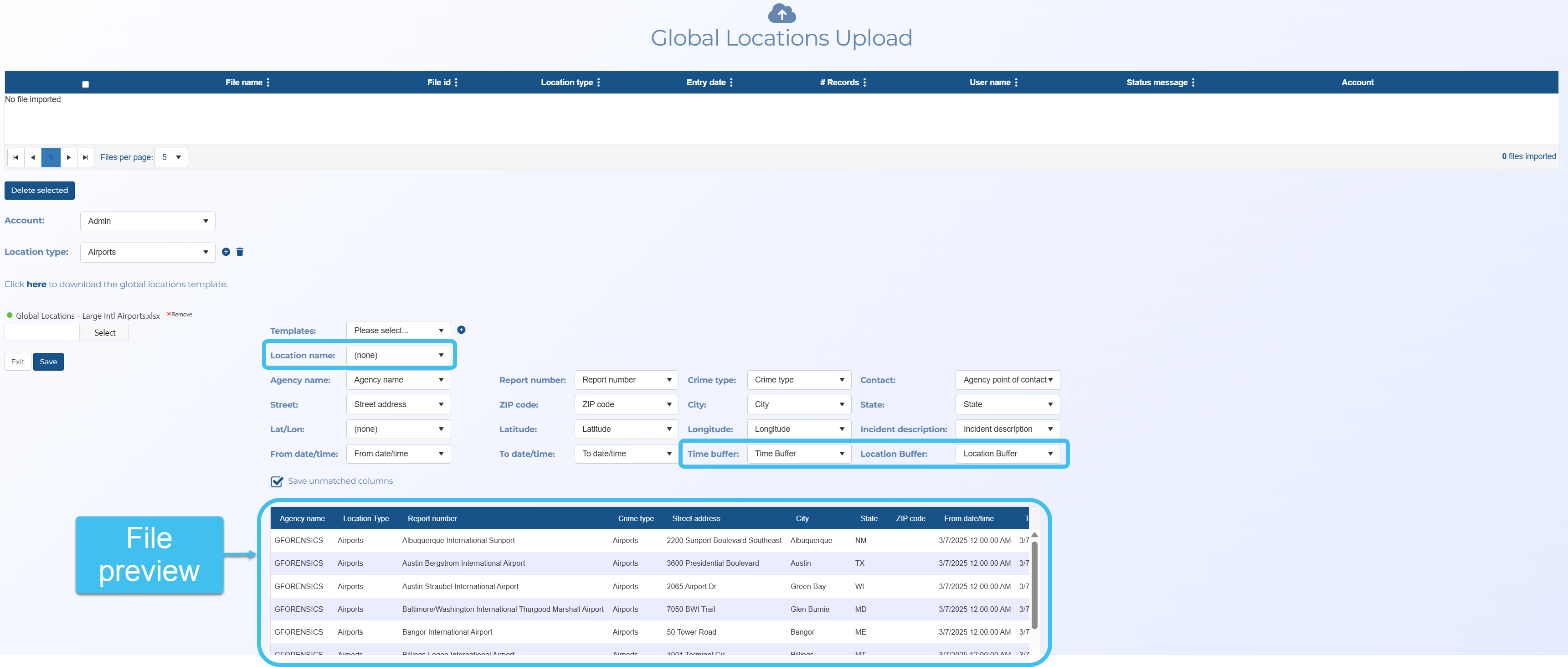
Task: Expand the Location name dropdown
Action: point(398,355)
